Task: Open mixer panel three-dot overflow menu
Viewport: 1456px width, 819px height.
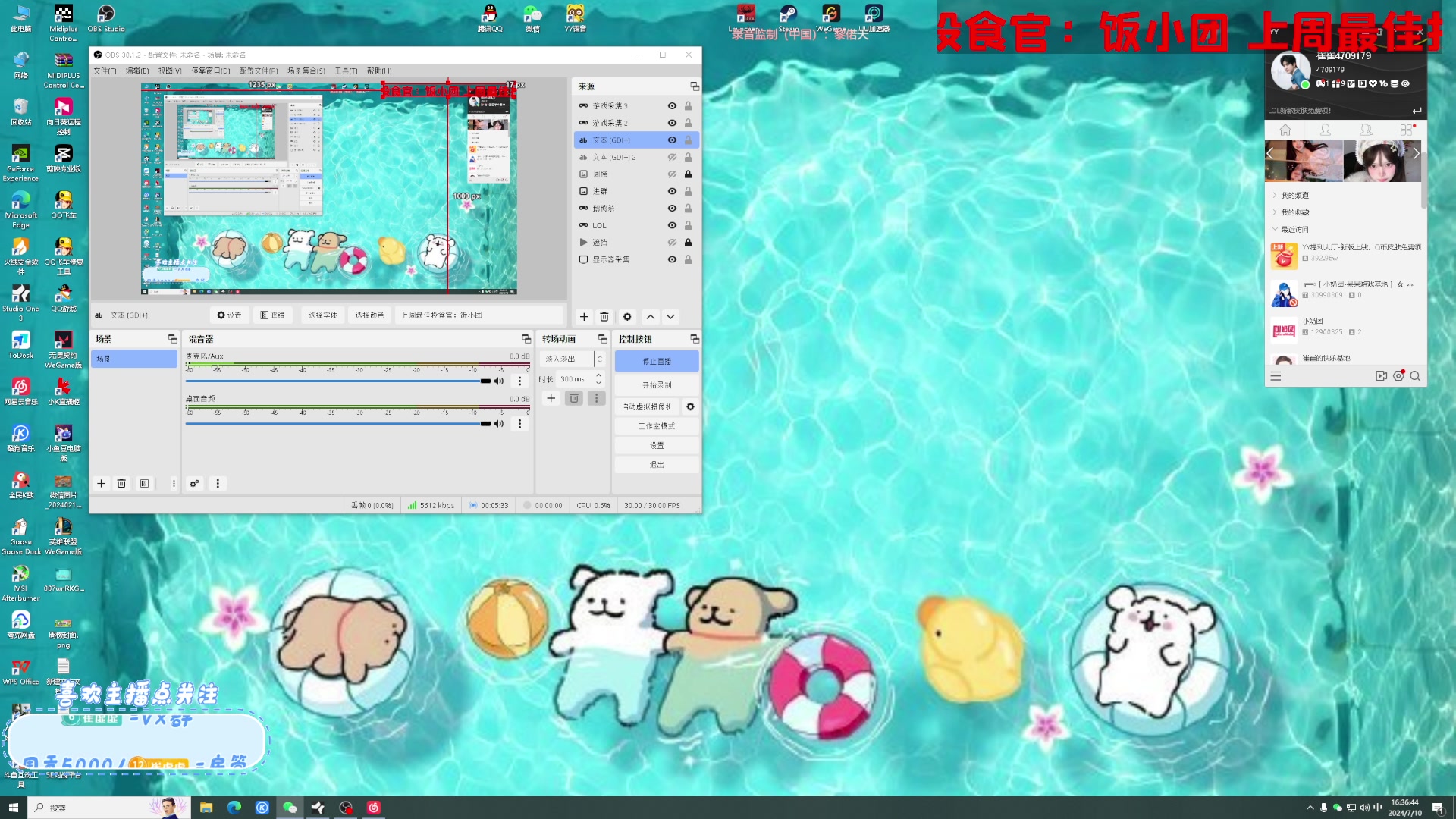Action: (218, 484)
